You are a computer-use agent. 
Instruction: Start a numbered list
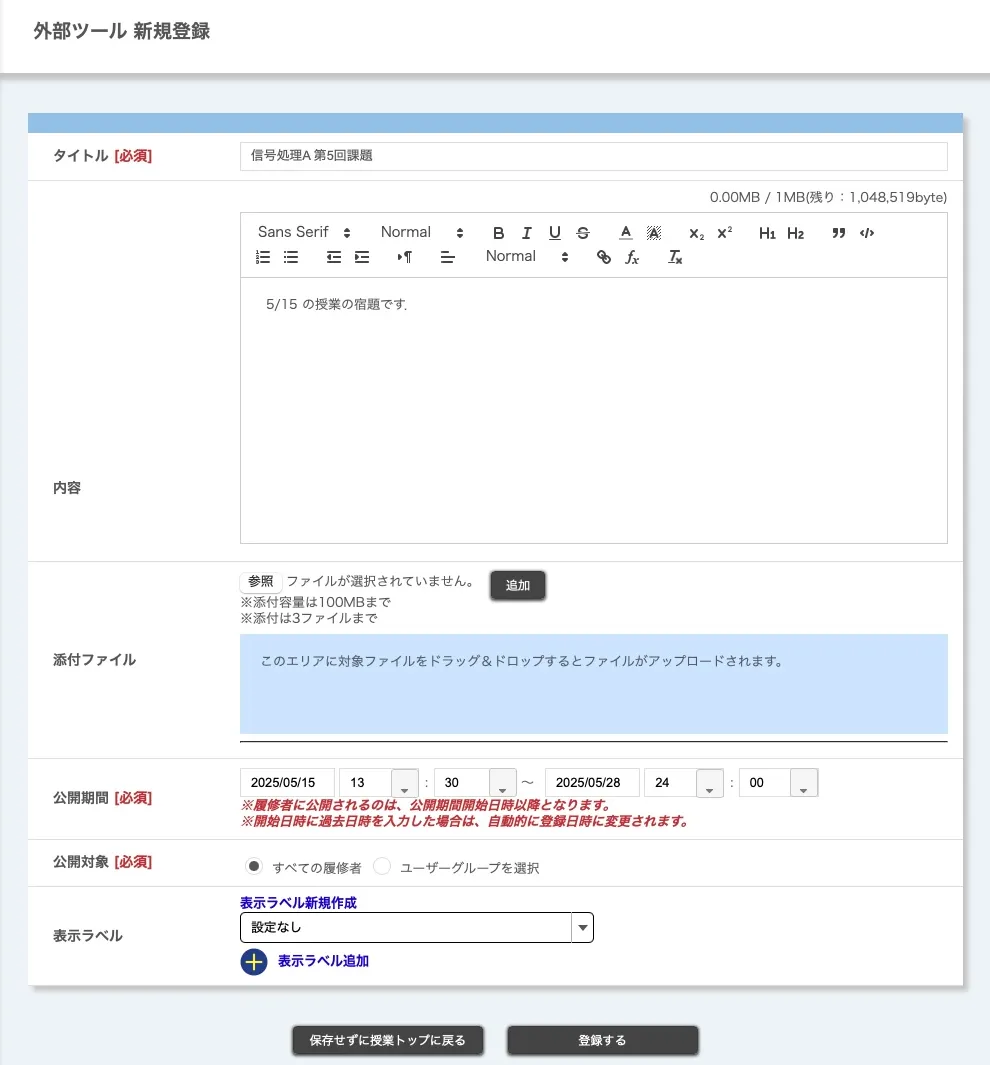click(264, 257)
